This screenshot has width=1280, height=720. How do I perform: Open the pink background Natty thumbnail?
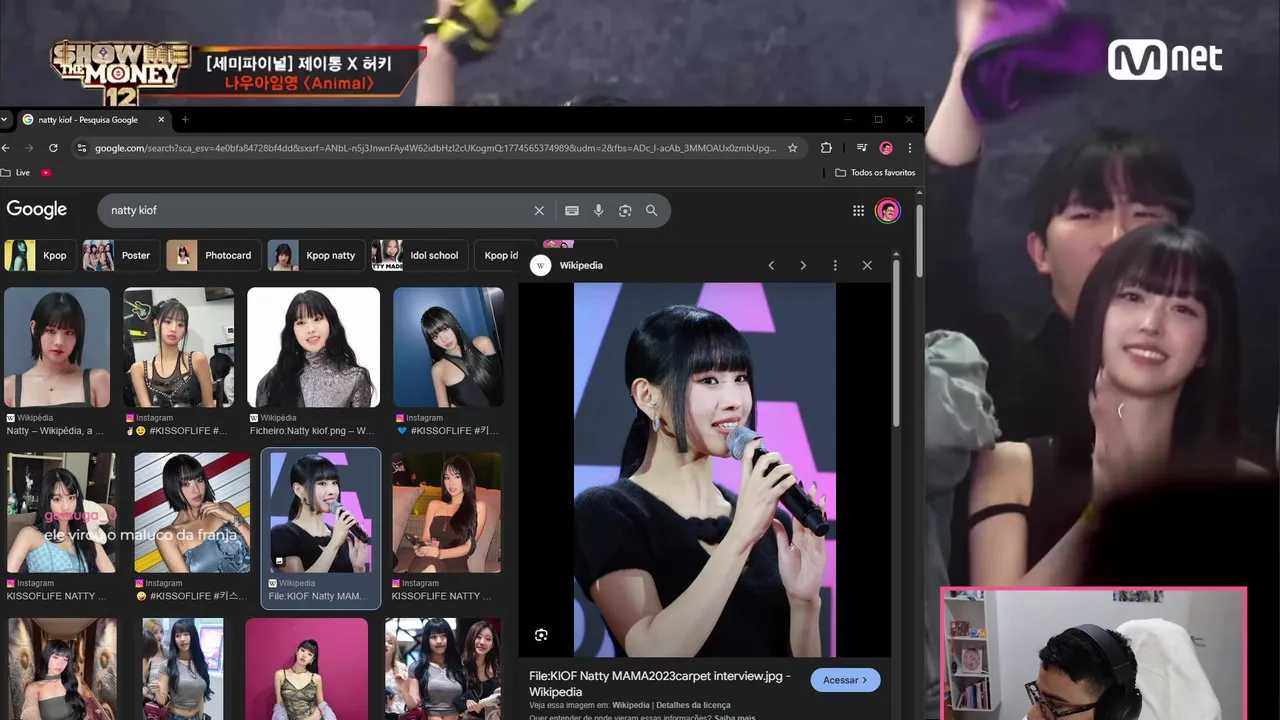pyautogui.click(x=307, y=669)
